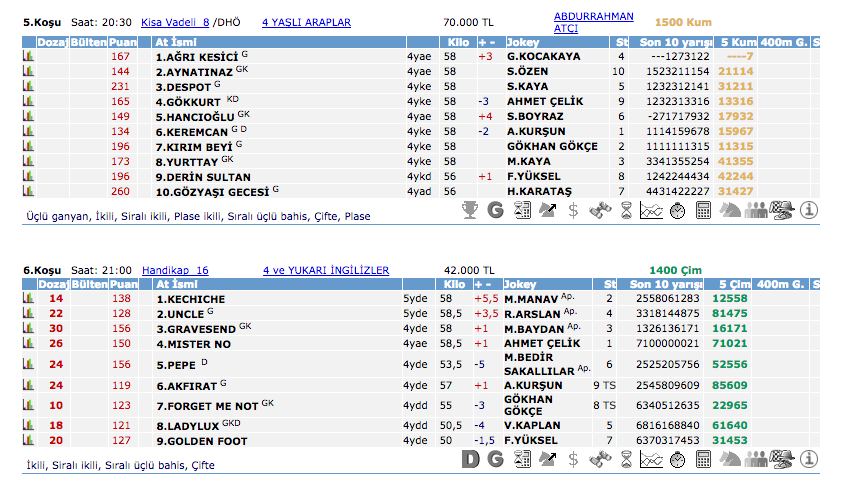This screenshot has height=488, width=853.
Task: Click the D icon under race 6
Action: tap(470, 459)
